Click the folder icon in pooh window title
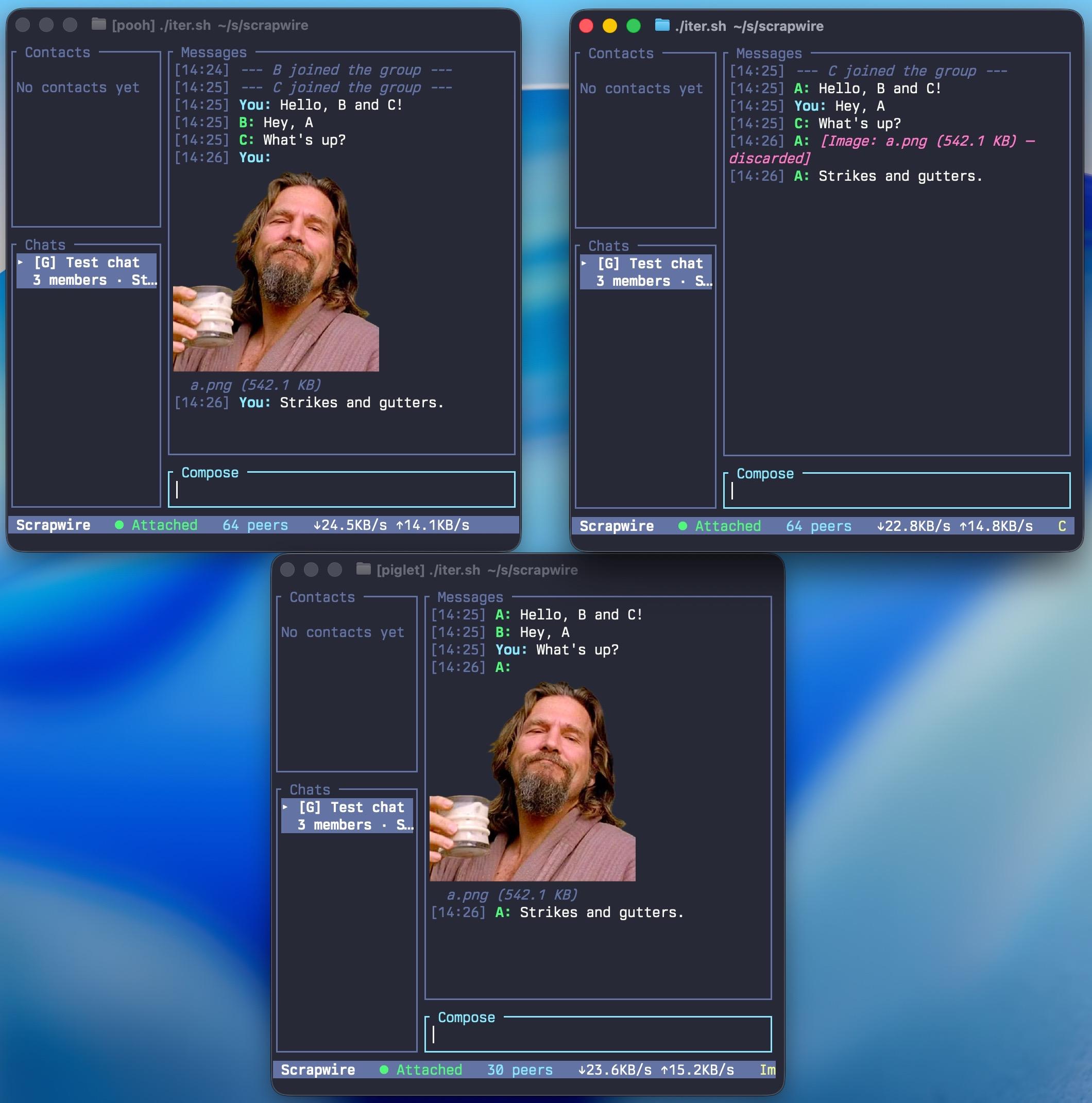 [x=99, y=25]
